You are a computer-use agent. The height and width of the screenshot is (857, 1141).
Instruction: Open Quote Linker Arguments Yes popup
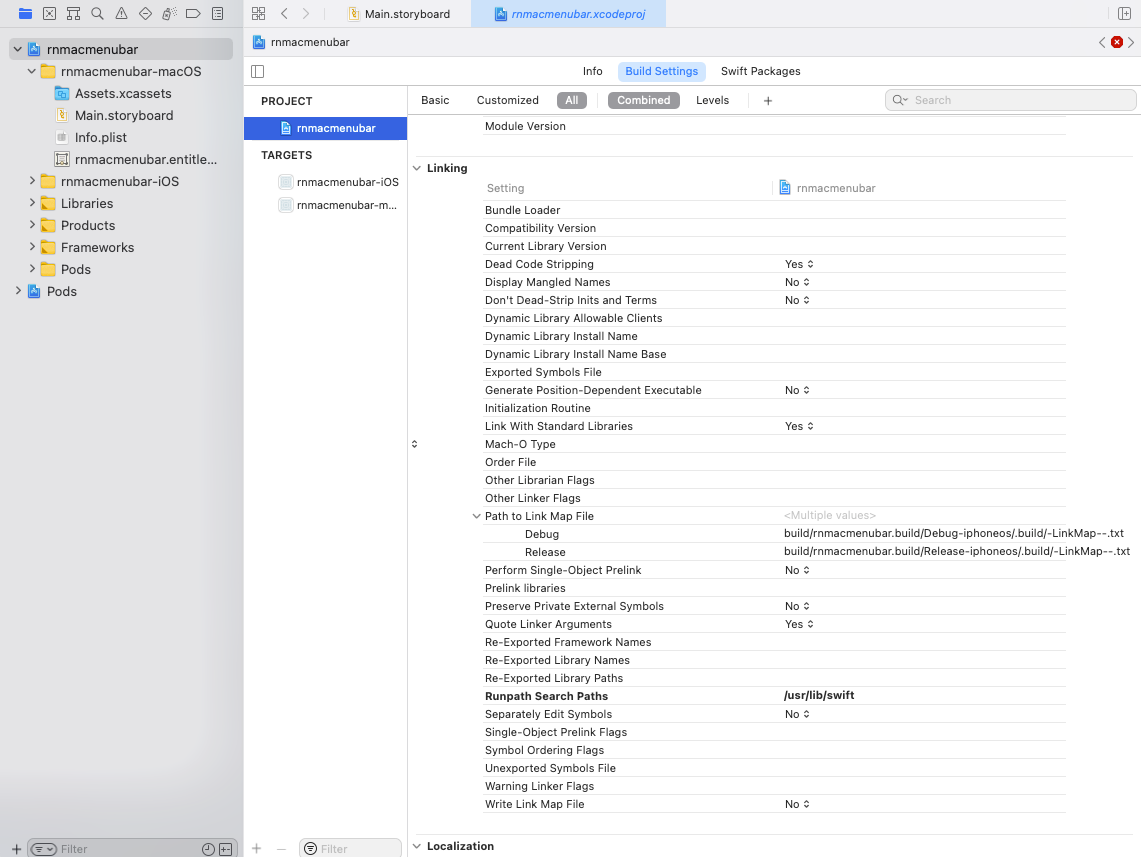point(799,624)
